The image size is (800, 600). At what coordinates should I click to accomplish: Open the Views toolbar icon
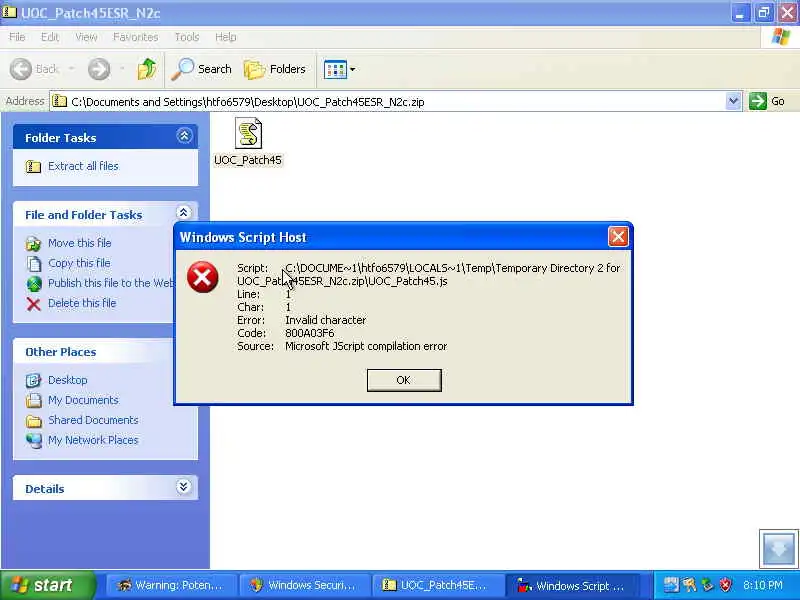tap(335, 69)
